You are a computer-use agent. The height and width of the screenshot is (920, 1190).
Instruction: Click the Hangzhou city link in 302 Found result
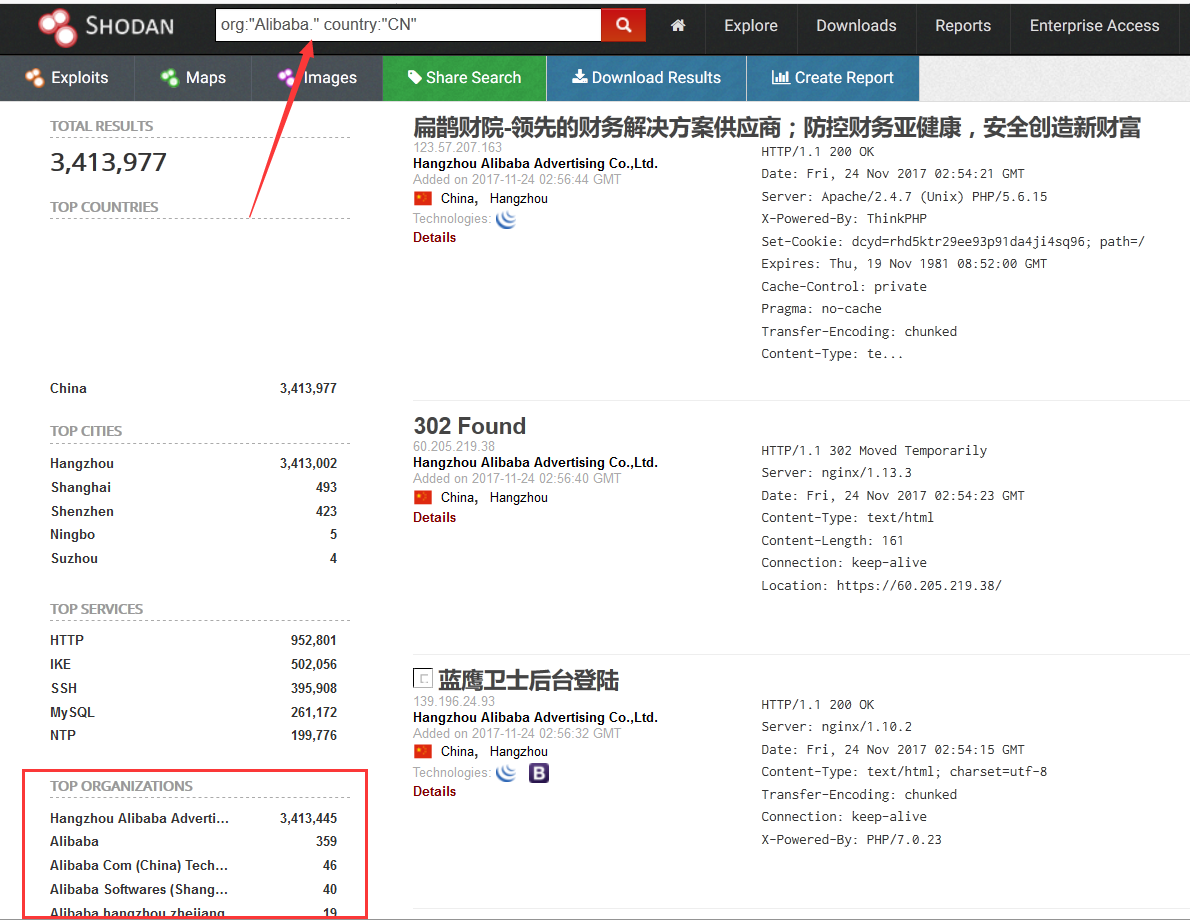pos(518,498)
